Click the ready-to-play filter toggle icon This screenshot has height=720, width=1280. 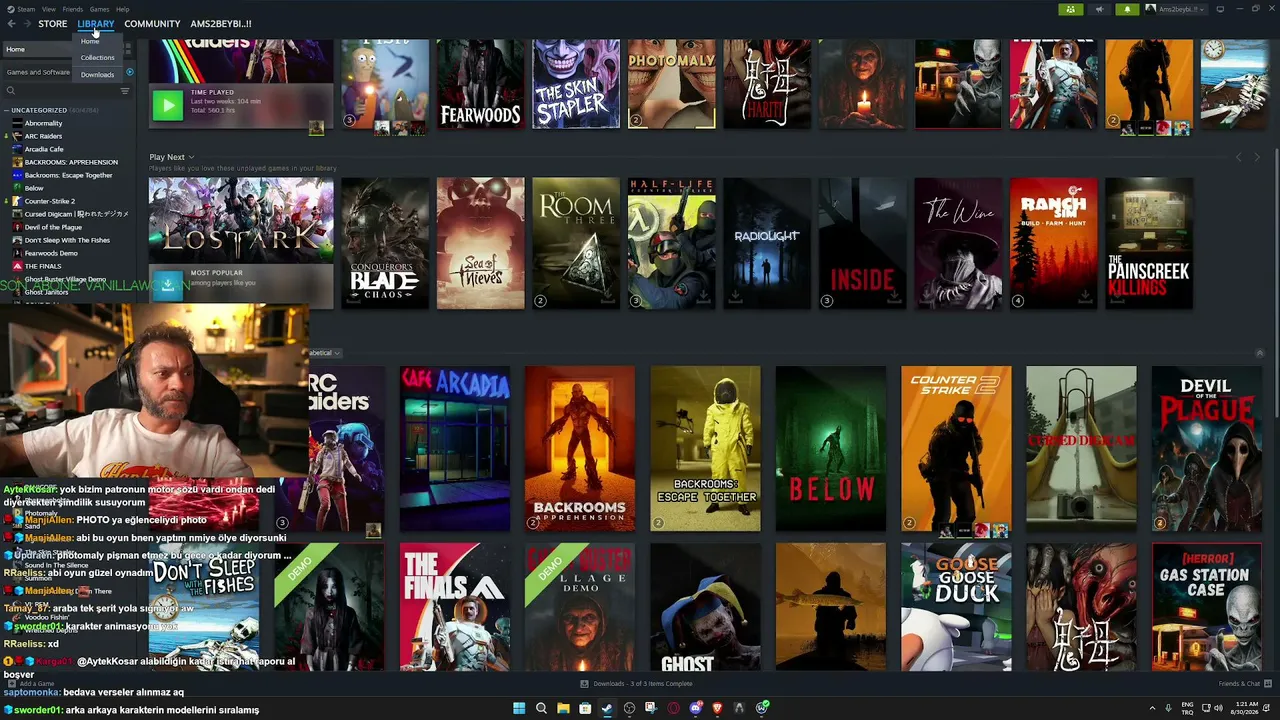129,72
